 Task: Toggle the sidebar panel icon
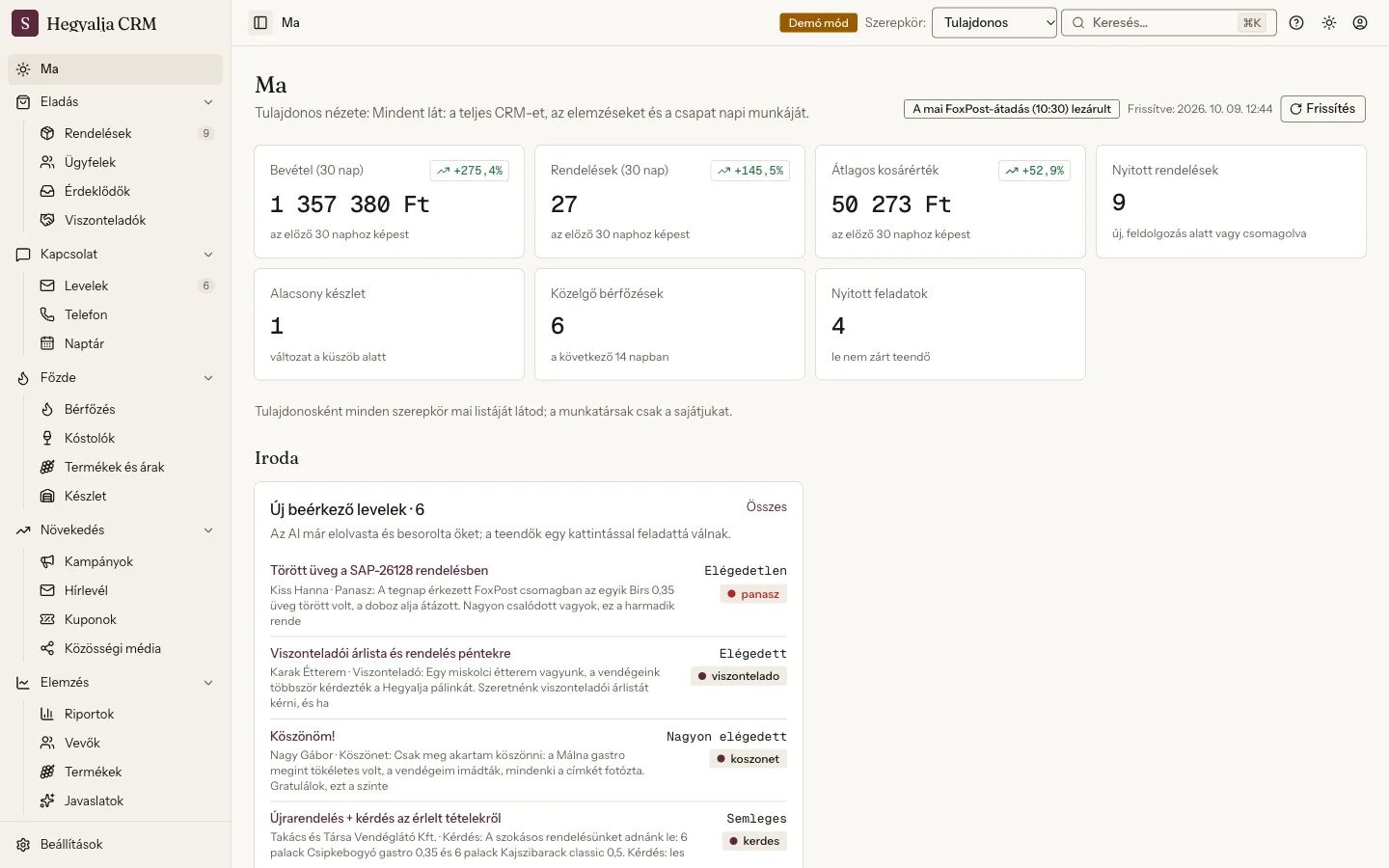click(260, 22)
